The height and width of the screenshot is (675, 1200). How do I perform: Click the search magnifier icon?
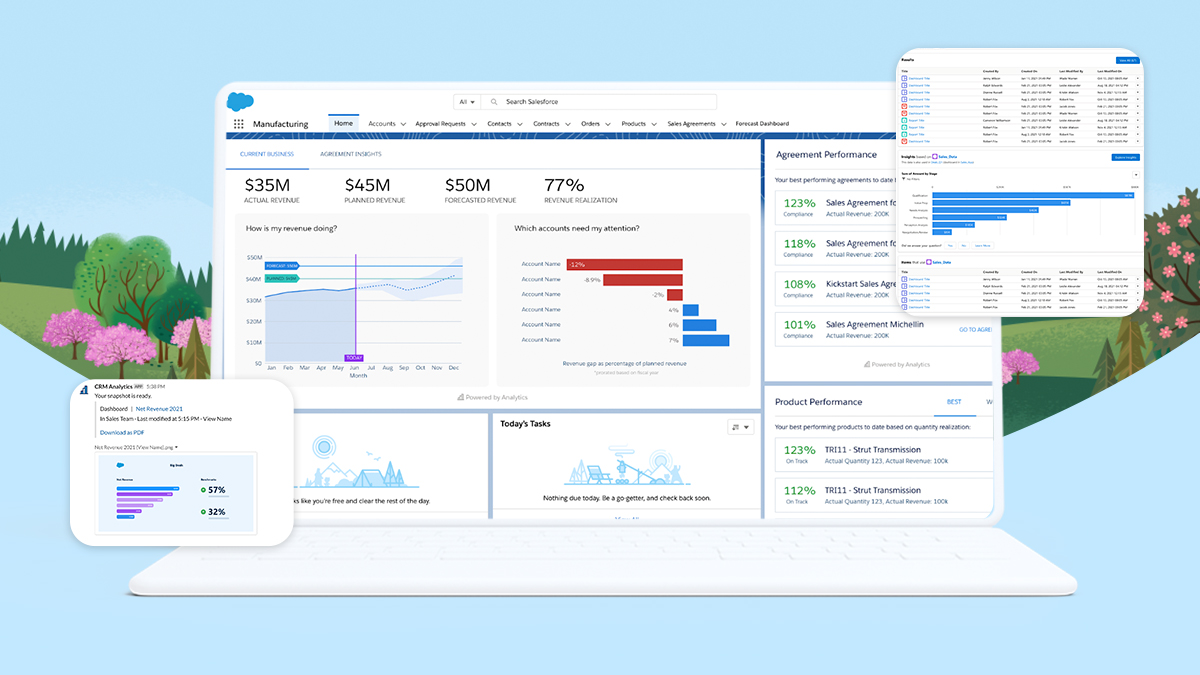point(494,102)
